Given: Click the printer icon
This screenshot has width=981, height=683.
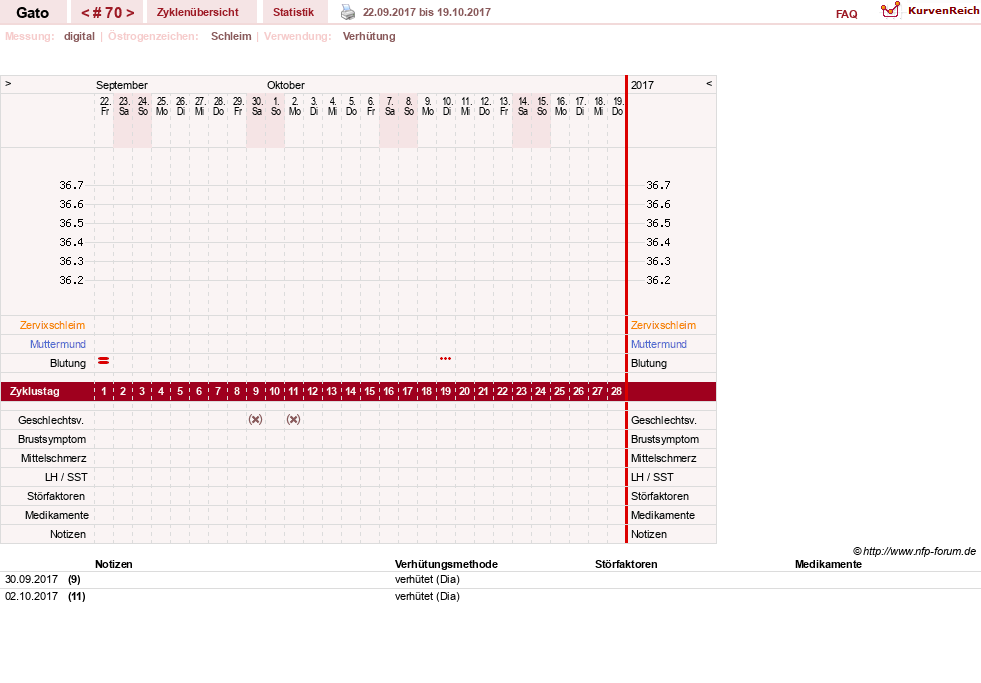Looking at the screenshot, I should [x=348, y=12].
